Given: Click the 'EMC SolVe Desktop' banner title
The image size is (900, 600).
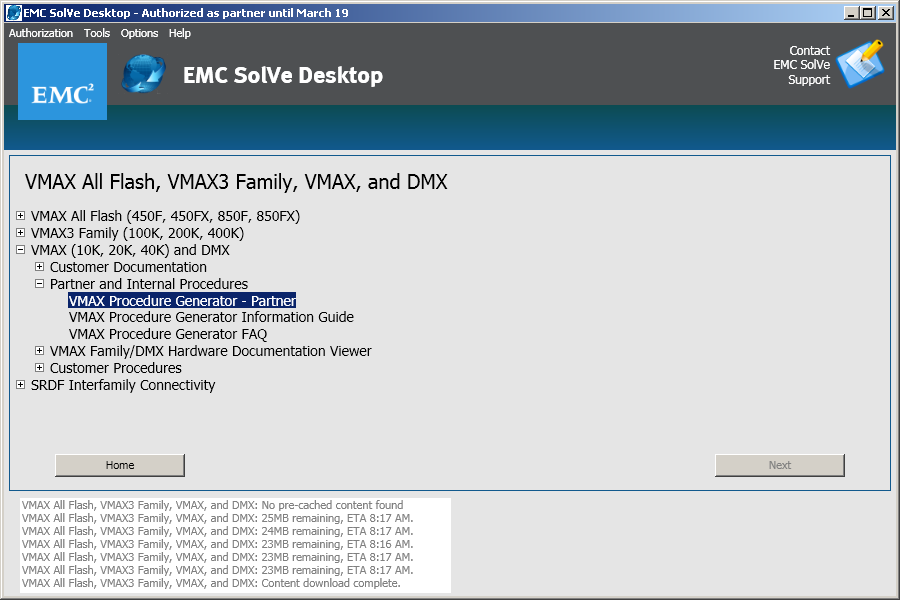Looking at the screenshot, I should tap(283, 75).
